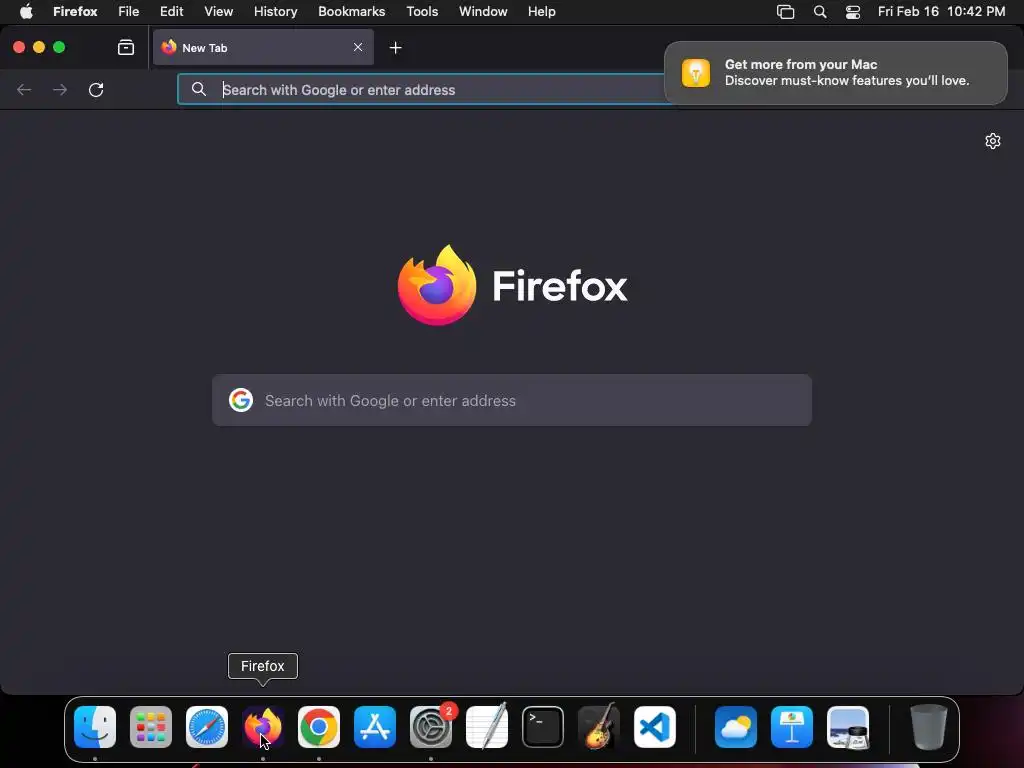Image resolution: width=1024 pixels, height=768 pixels.
Task: Open new tab personalize gear icon
Action: (x=993, y=141)
